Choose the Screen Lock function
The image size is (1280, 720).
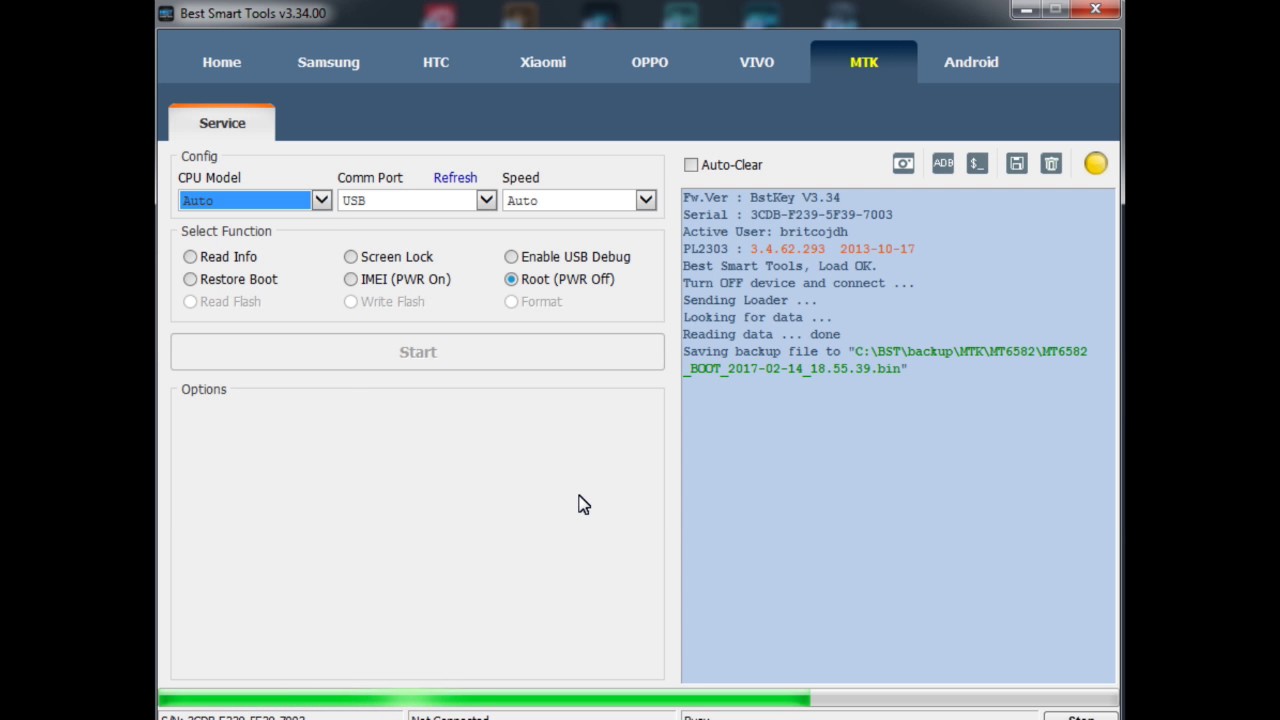351,257
